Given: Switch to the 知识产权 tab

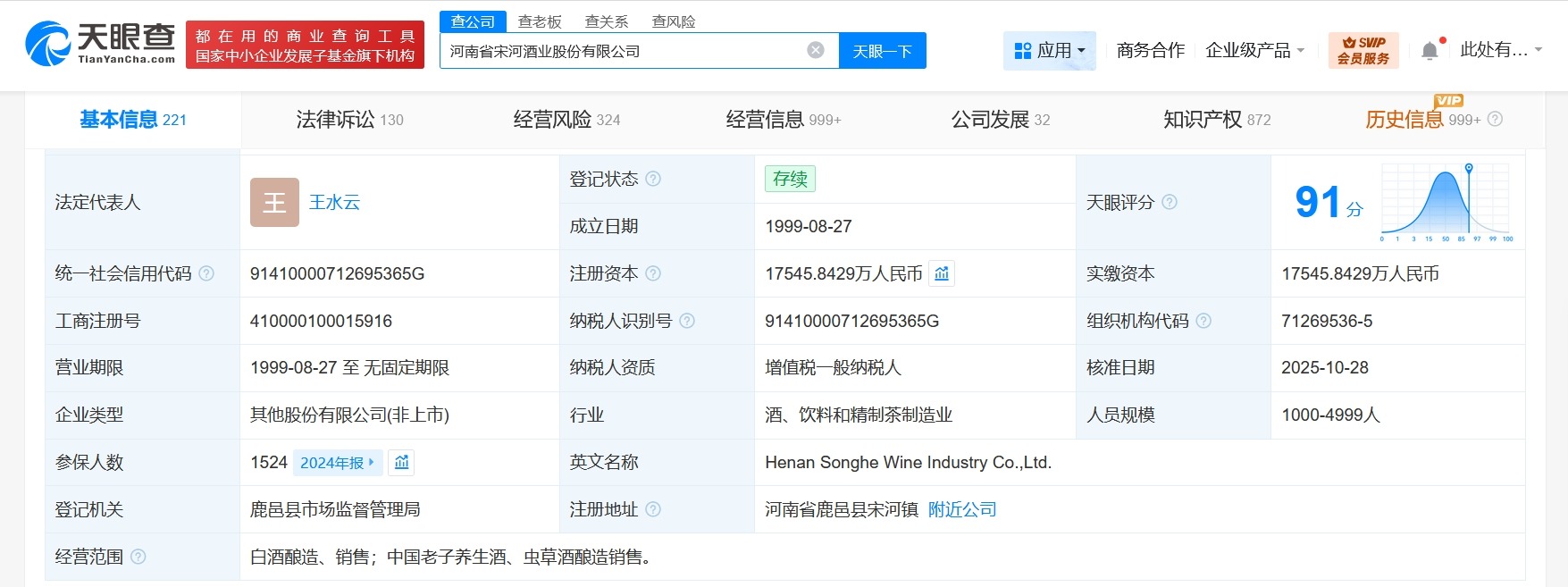Looking at the screenshot, I should pyautogui.click(x=1217, y=120).
